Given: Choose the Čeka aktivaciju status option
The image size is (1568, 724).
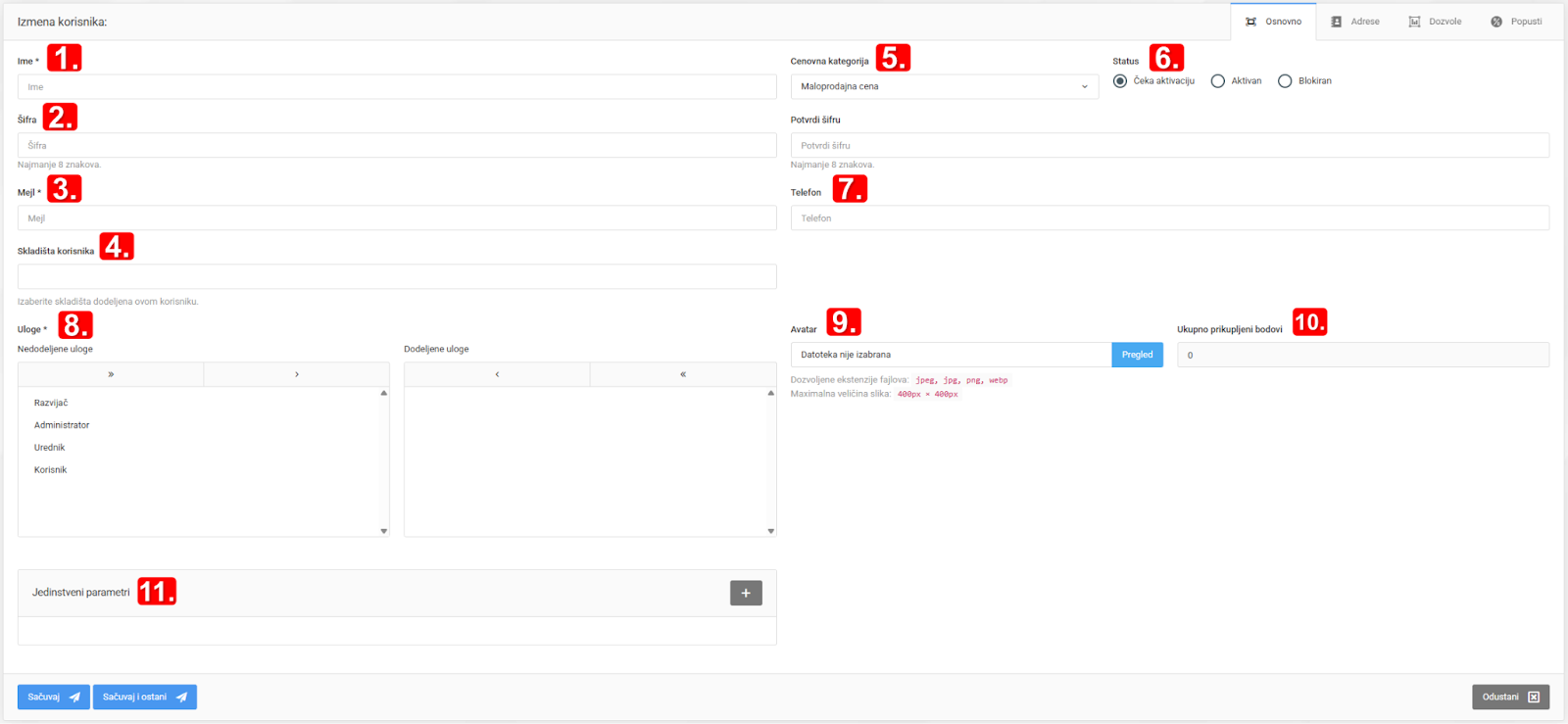Looking at the screenshot, I should 1120,81.
